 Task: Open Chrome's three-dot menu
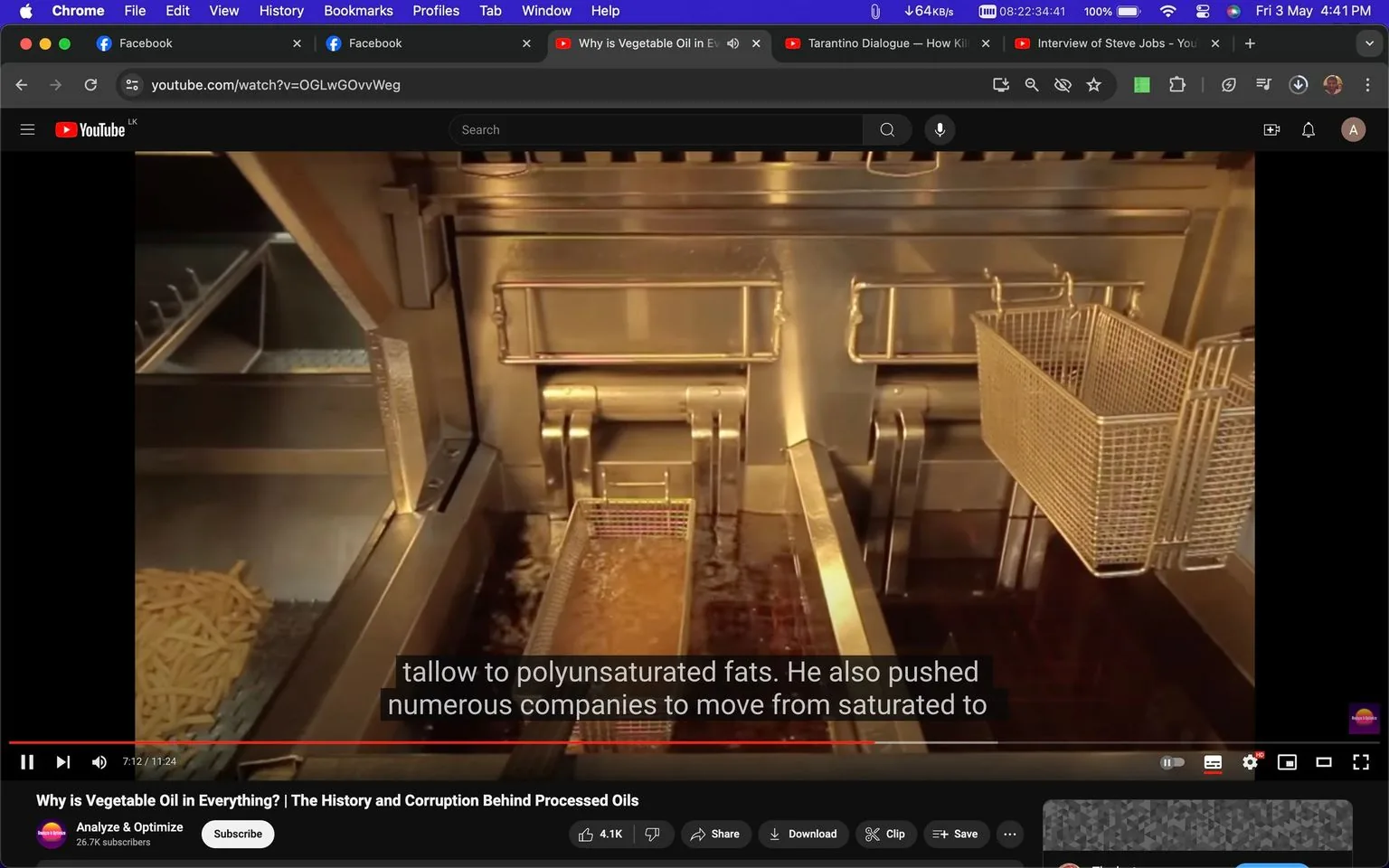point(1368,84)
